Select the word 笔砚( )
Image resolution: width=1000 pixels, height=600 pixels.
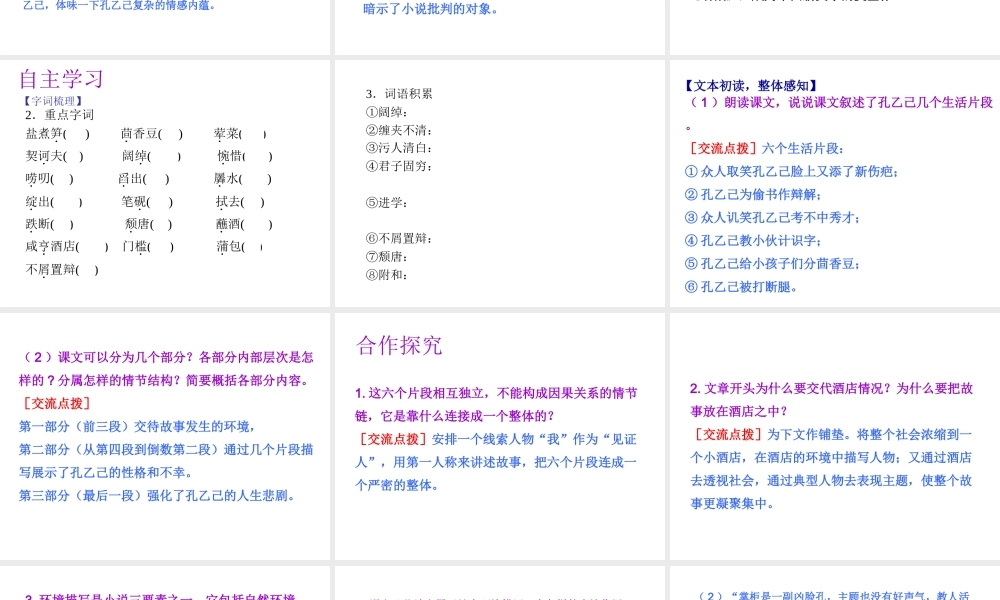tap(147, 202)
